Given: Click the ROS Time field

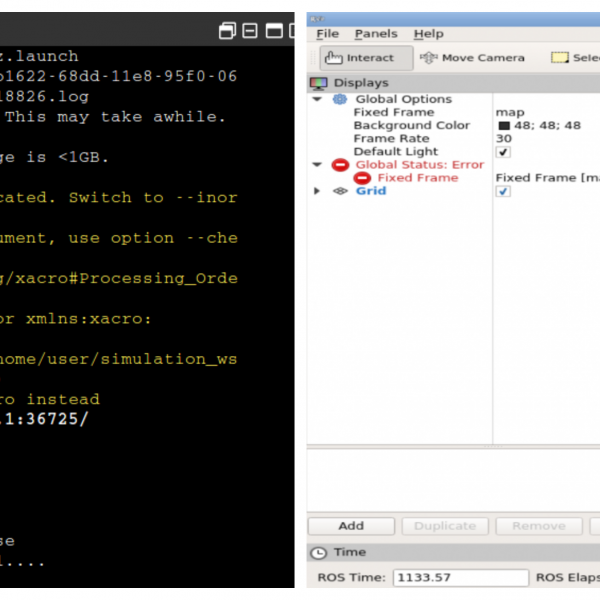Looking at the screenshot, I should (461, 577).
